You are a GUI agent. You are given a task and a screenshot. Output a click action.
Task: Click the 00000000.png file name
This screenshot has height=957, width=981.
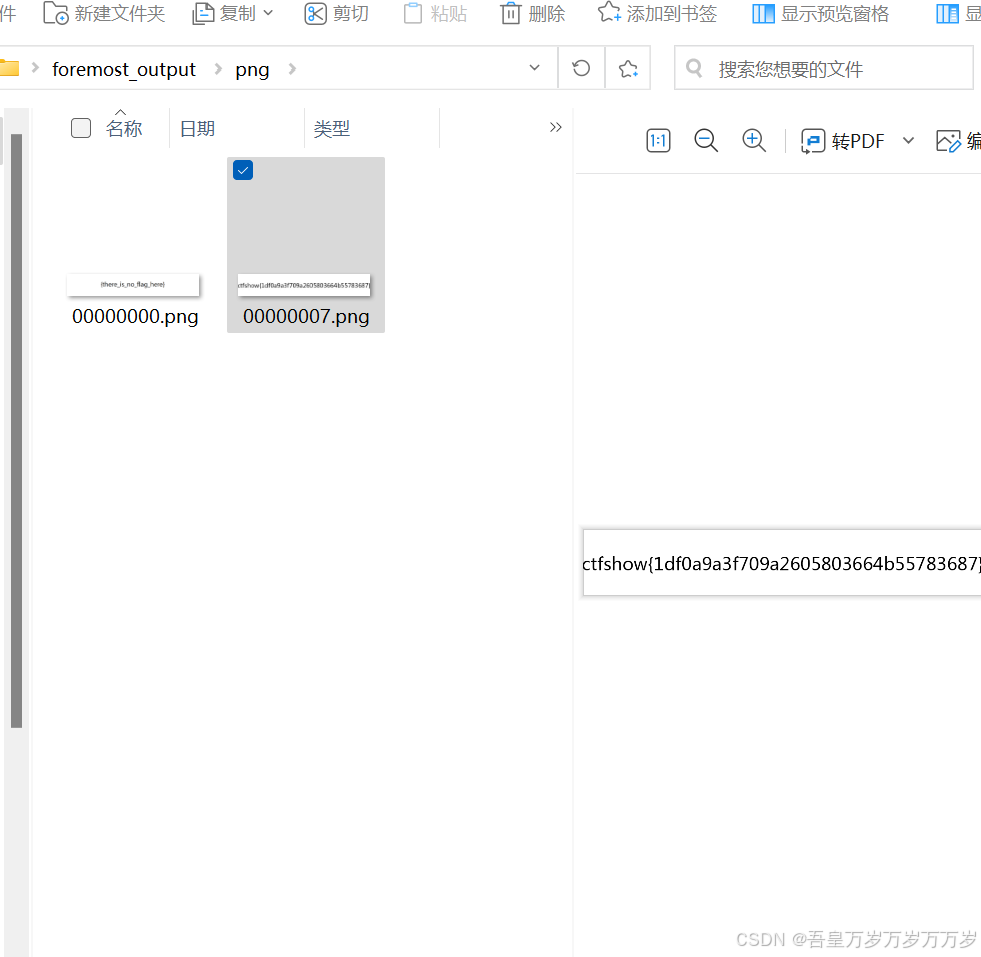pos(135,316)
